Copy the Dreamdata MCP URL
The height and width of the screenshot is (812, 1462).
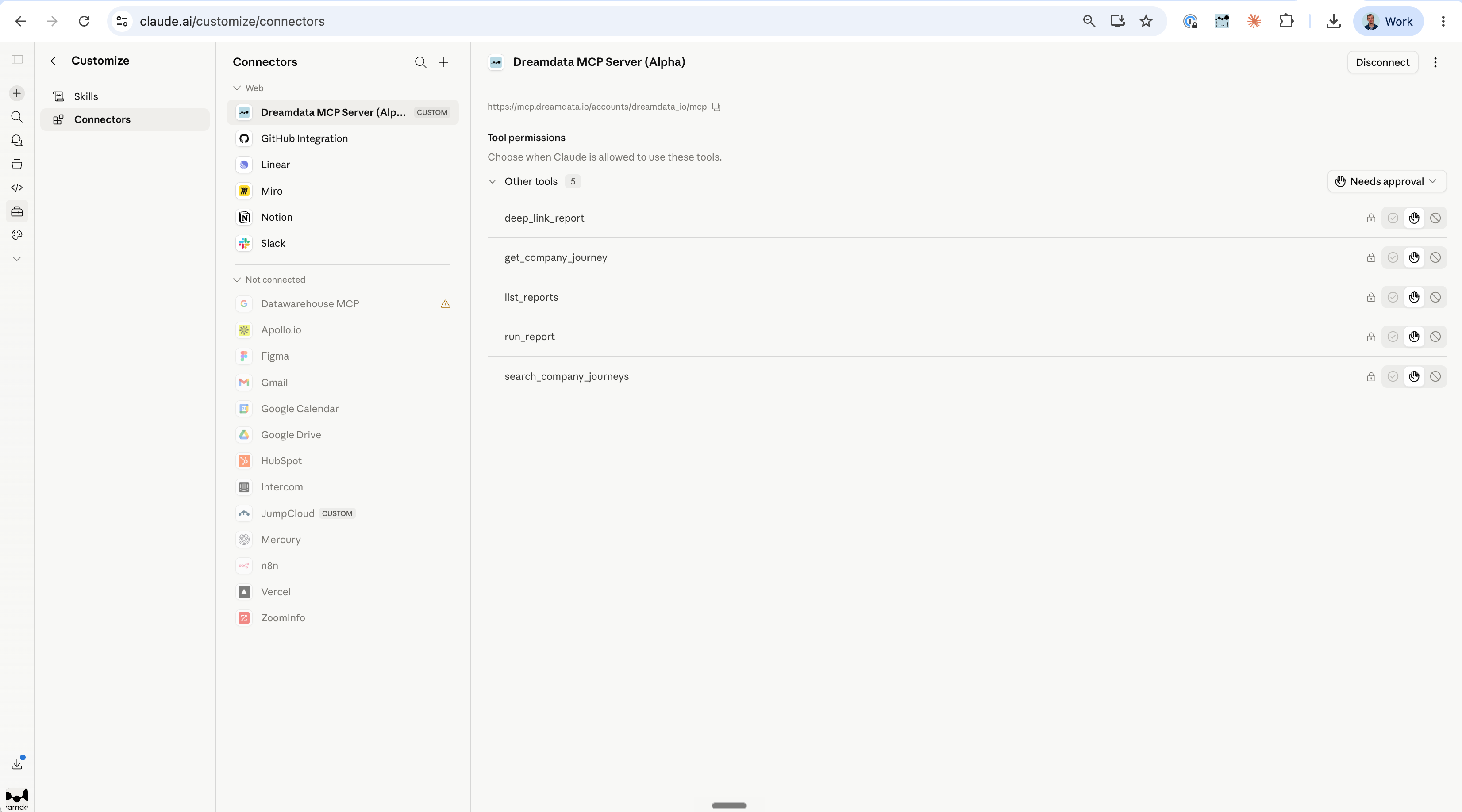click(716, 107)
